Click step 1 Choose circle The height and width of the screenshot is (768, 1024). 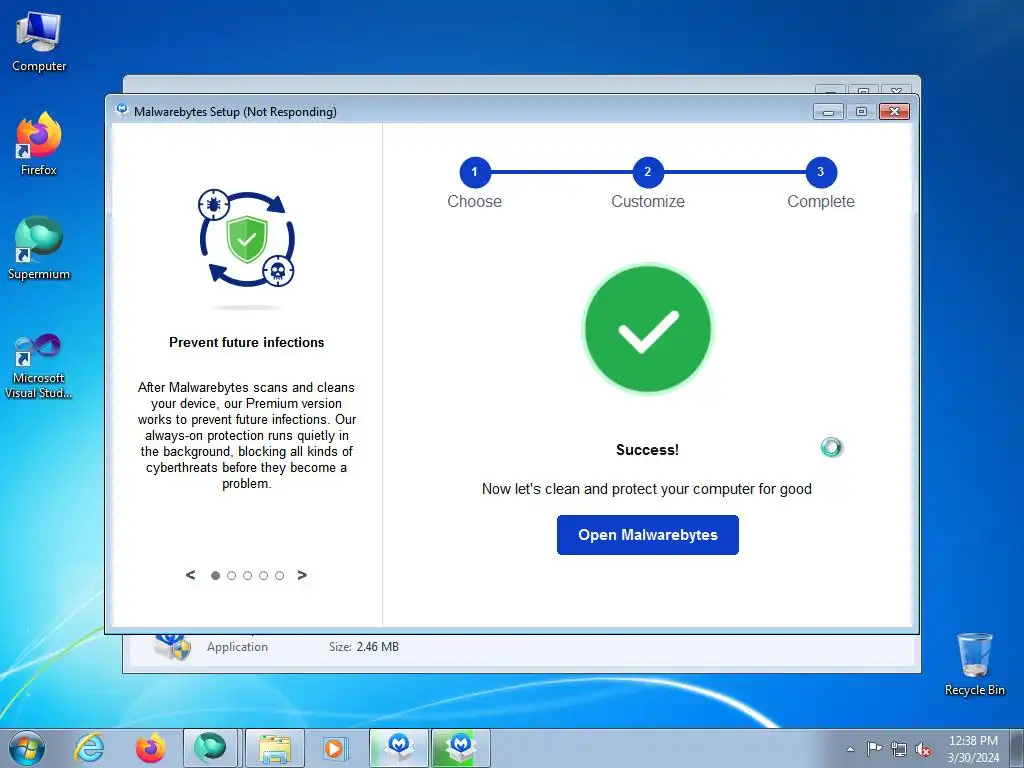[475, 172]
